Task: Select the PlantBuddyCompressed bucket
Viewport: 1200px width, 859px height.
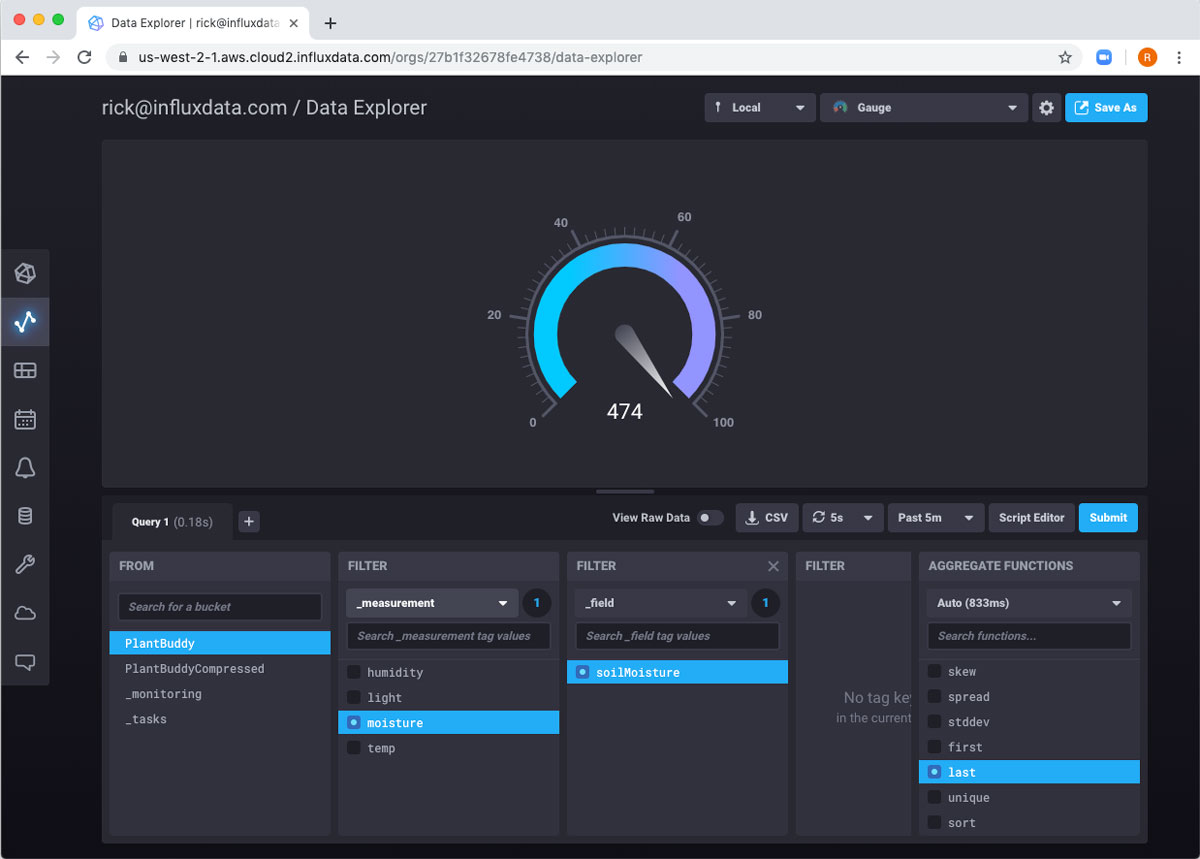Action: tap(195, 669)
